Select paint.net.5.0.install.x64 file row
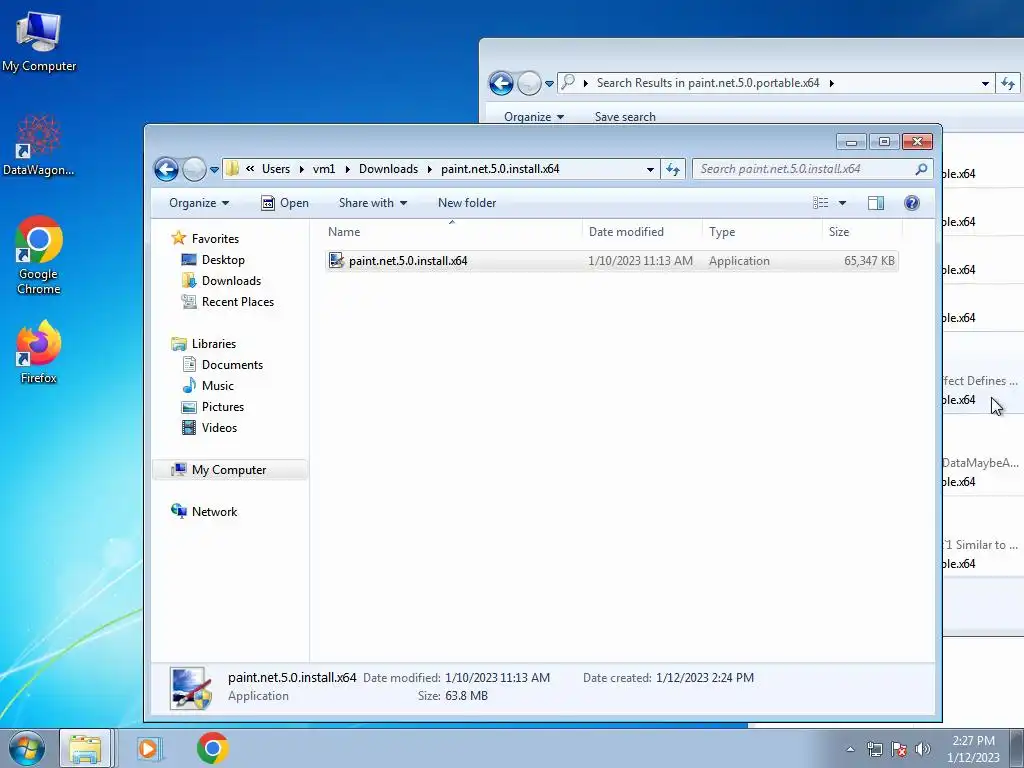This screenshot has height=768, width=1024. pyautogui.click(x=611, y=261)
